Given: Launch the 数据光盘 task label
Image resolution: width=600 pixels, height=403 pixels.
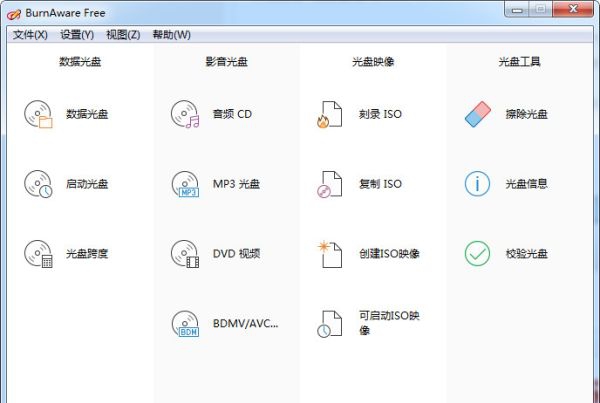Looking at the screenshot, I should click(x=87, y=114).
